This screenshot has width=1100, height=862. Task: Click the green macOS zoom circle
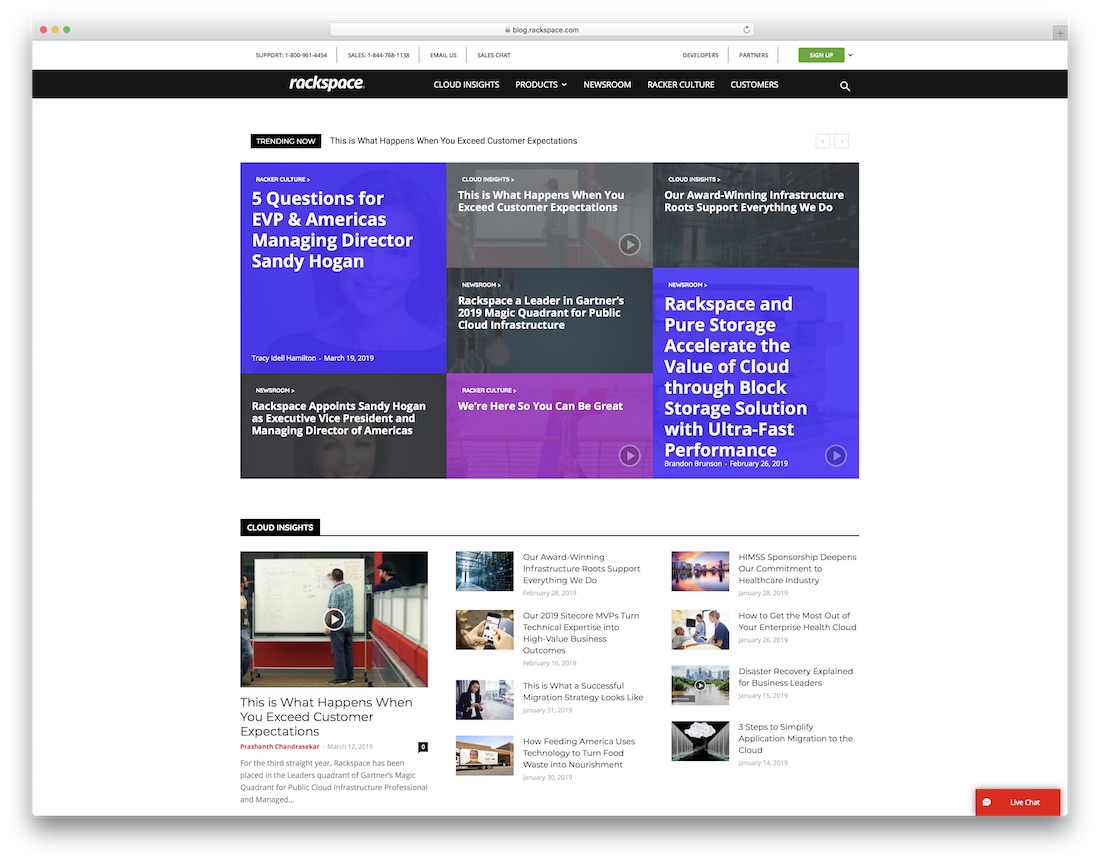pyautogui.click(x=67, y=31)
